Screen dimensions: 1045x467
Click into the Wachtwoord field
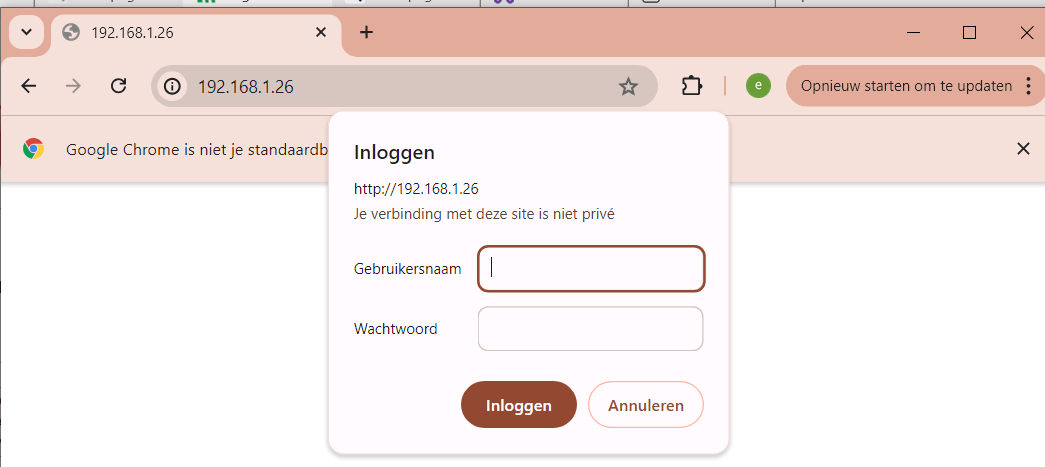[591, 329]
